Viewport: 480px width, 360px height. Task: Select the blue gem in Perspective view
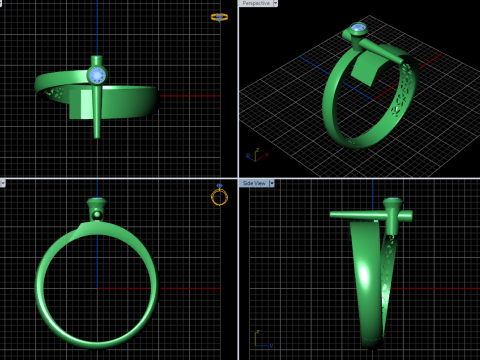tap(358, 28)
